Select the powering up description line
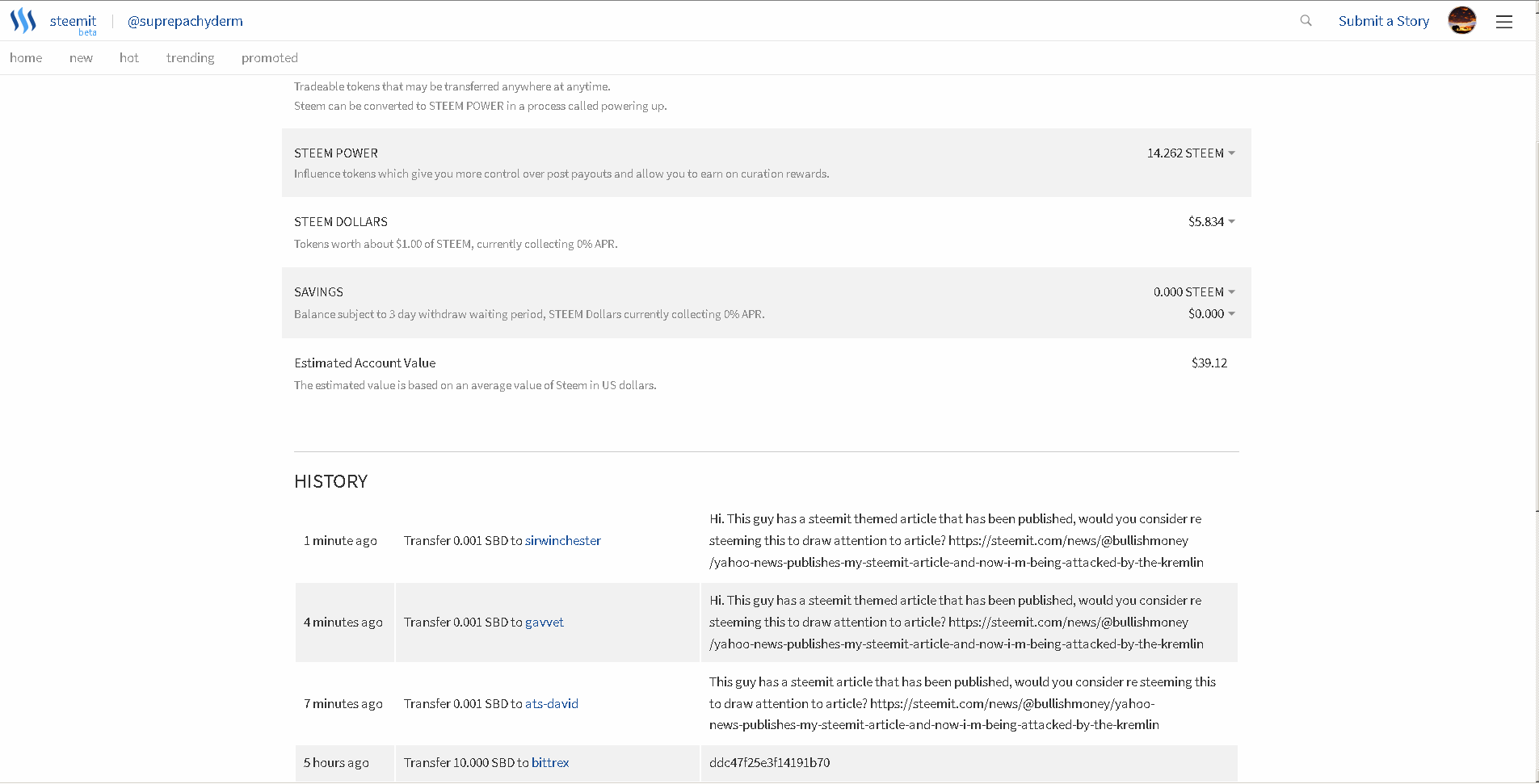The height and width of the screenshot is (784, 1539). tap(480, 107)
